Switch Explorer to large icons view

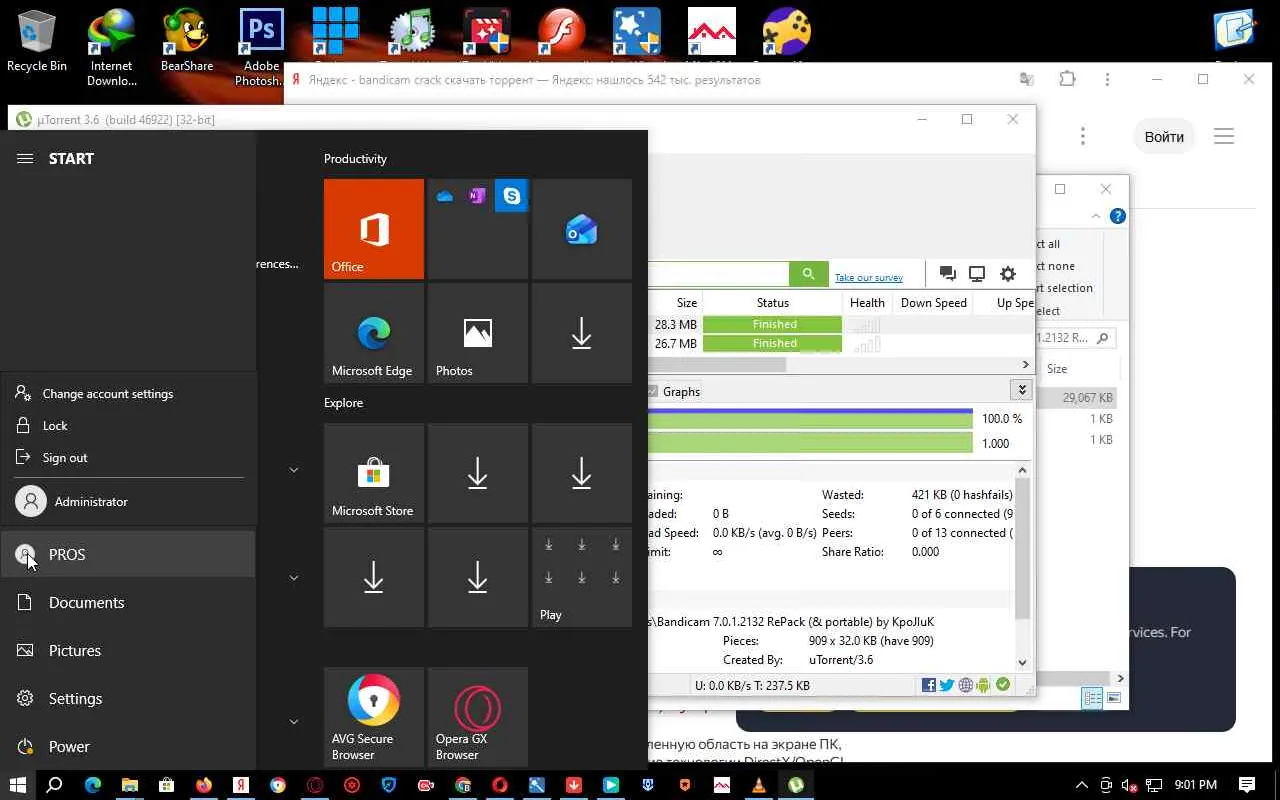tap(1114, 699)
